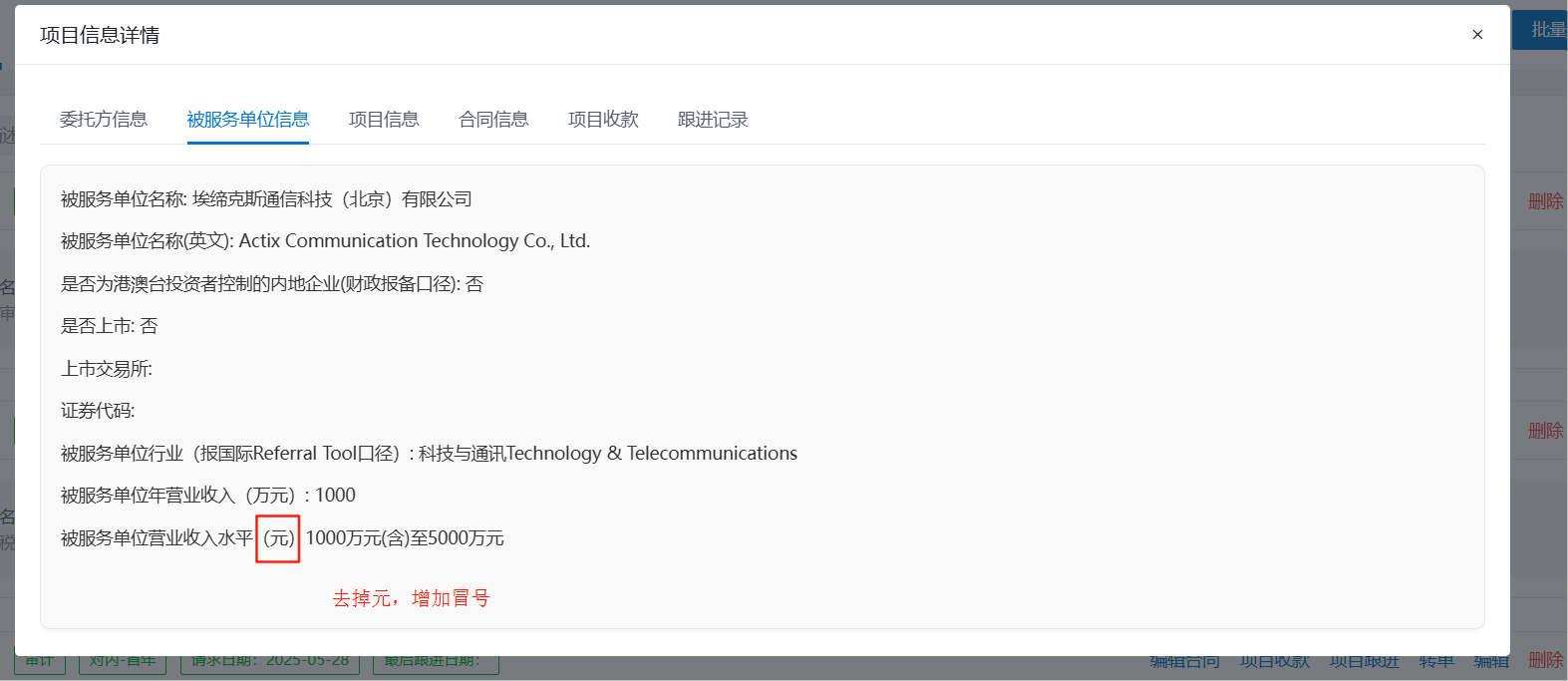This screenshot has height=681, width=1568.
Task: Select the 被服务单位信息 tab
Action: (x=248, y=120)
